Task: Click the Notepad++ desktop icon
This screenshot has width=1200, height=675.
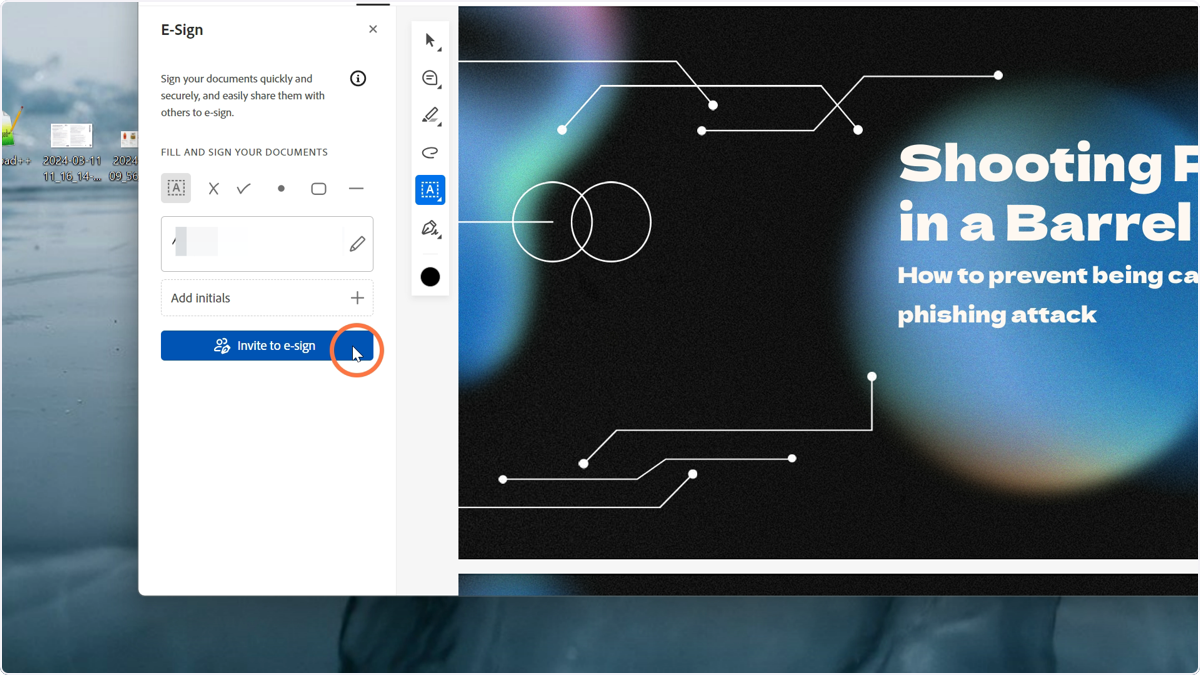Action: point(12,140)
